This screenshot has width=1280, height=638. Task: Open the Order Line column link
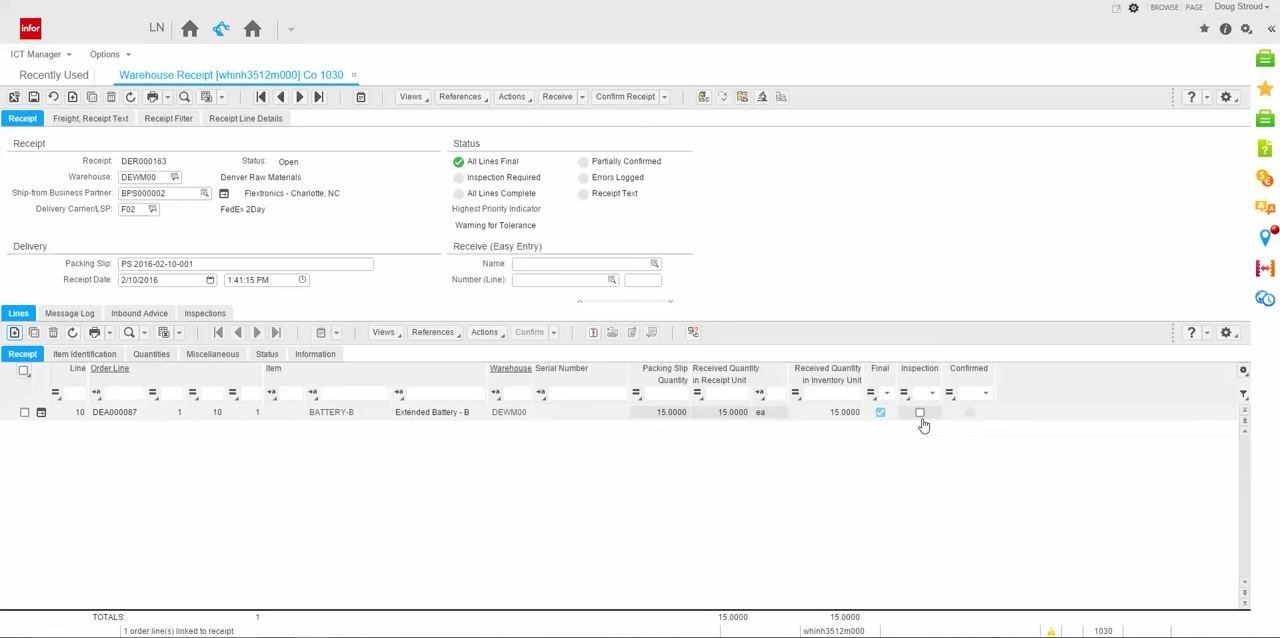[x=110, y=368]
